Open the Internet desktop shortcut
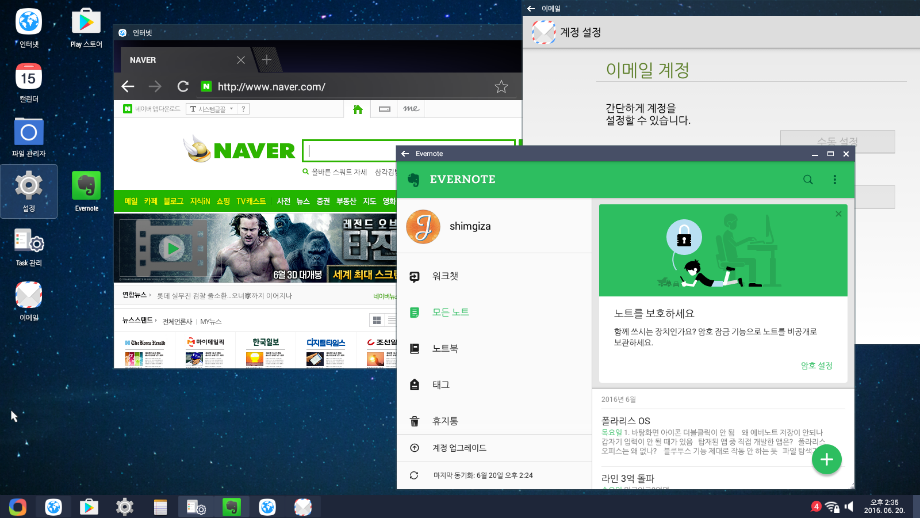 pyautogui.click(x=29, y=28)
